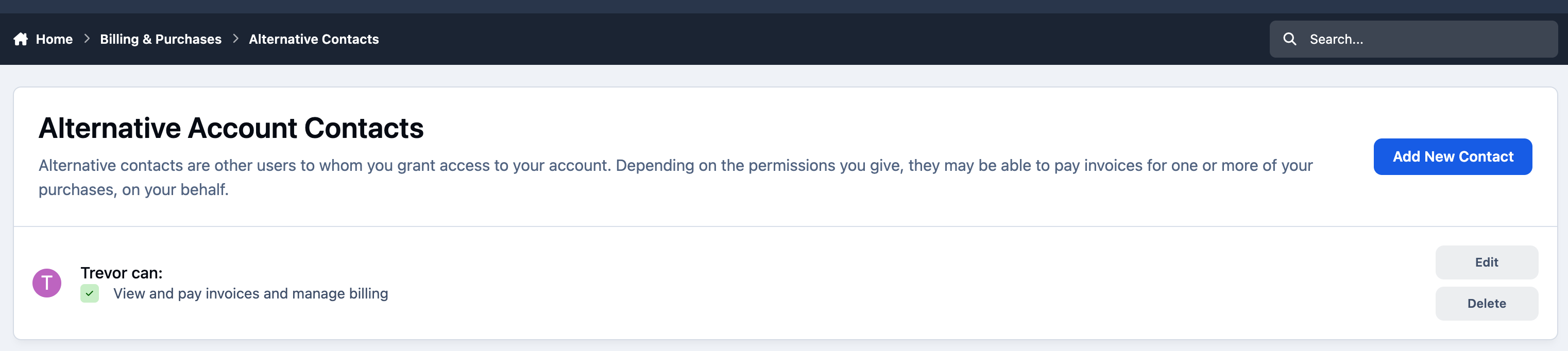Click Trevor's purple T avatar
This screenshot has width=1568, height=351.
pyautogui.click(x=47, y=283)
